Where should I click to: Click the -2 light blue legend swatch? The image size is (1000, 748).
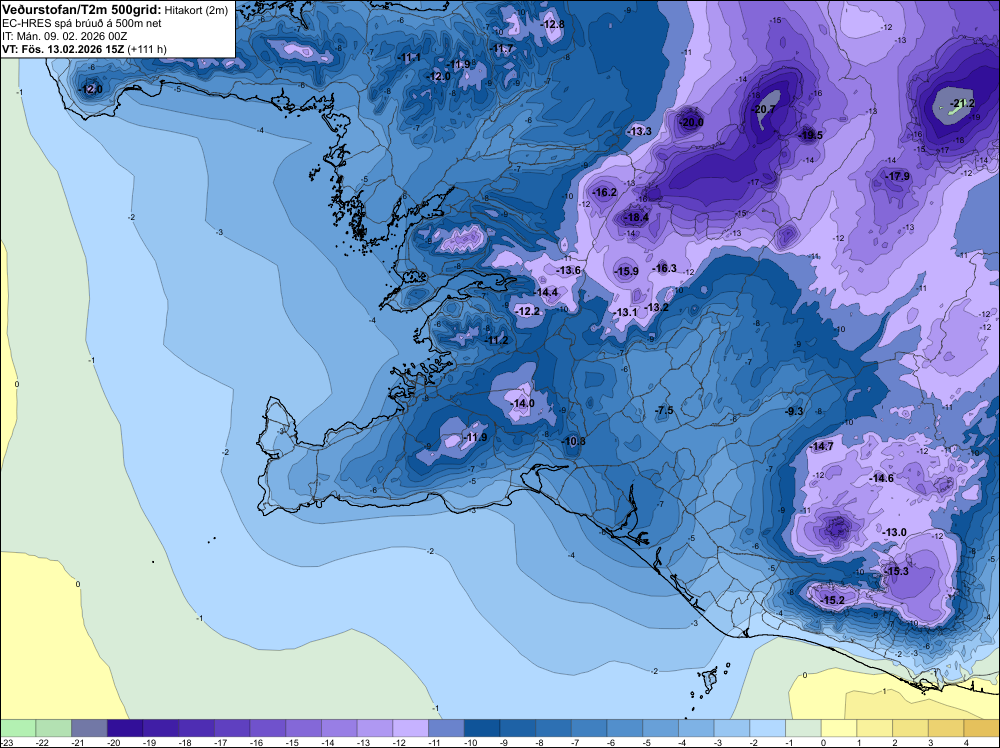[x=768, y=728]
